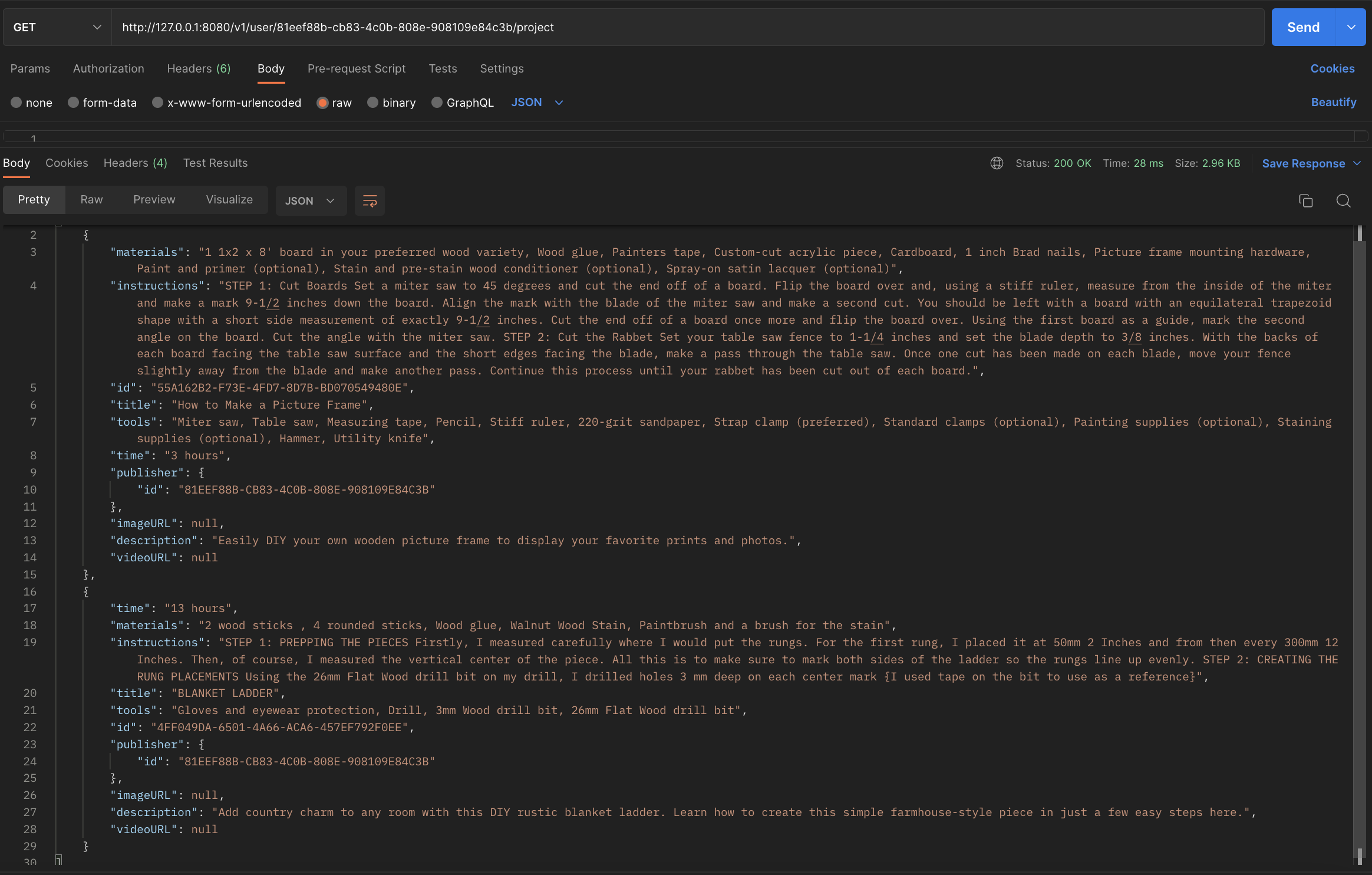Select the request Body tab
Screen dimensions: 1372x875
tap(271, 68)
